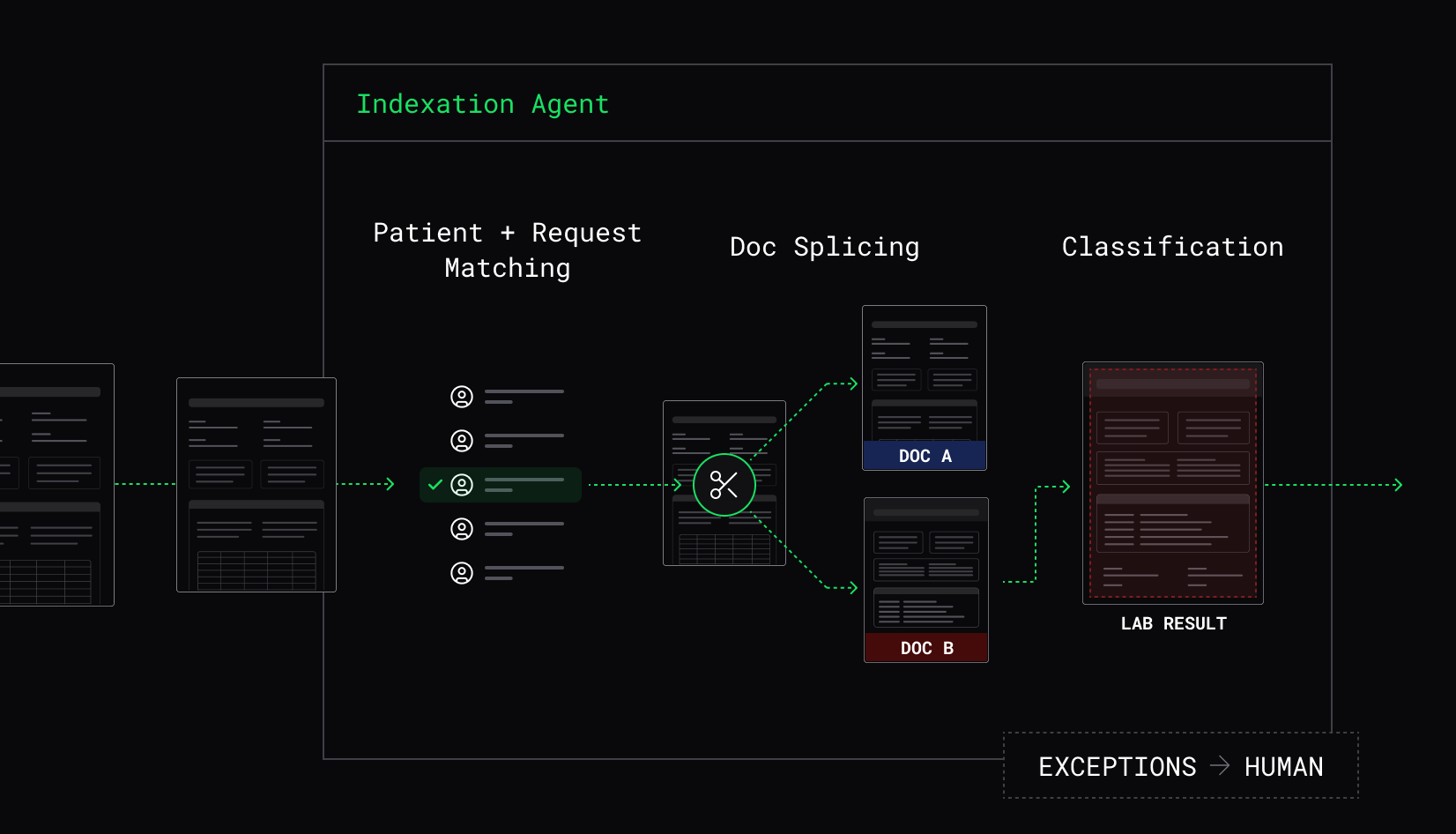1456x834 pixels.
Task: Click the scissors icon in Doc Splicing
Action: coord(724,485)
